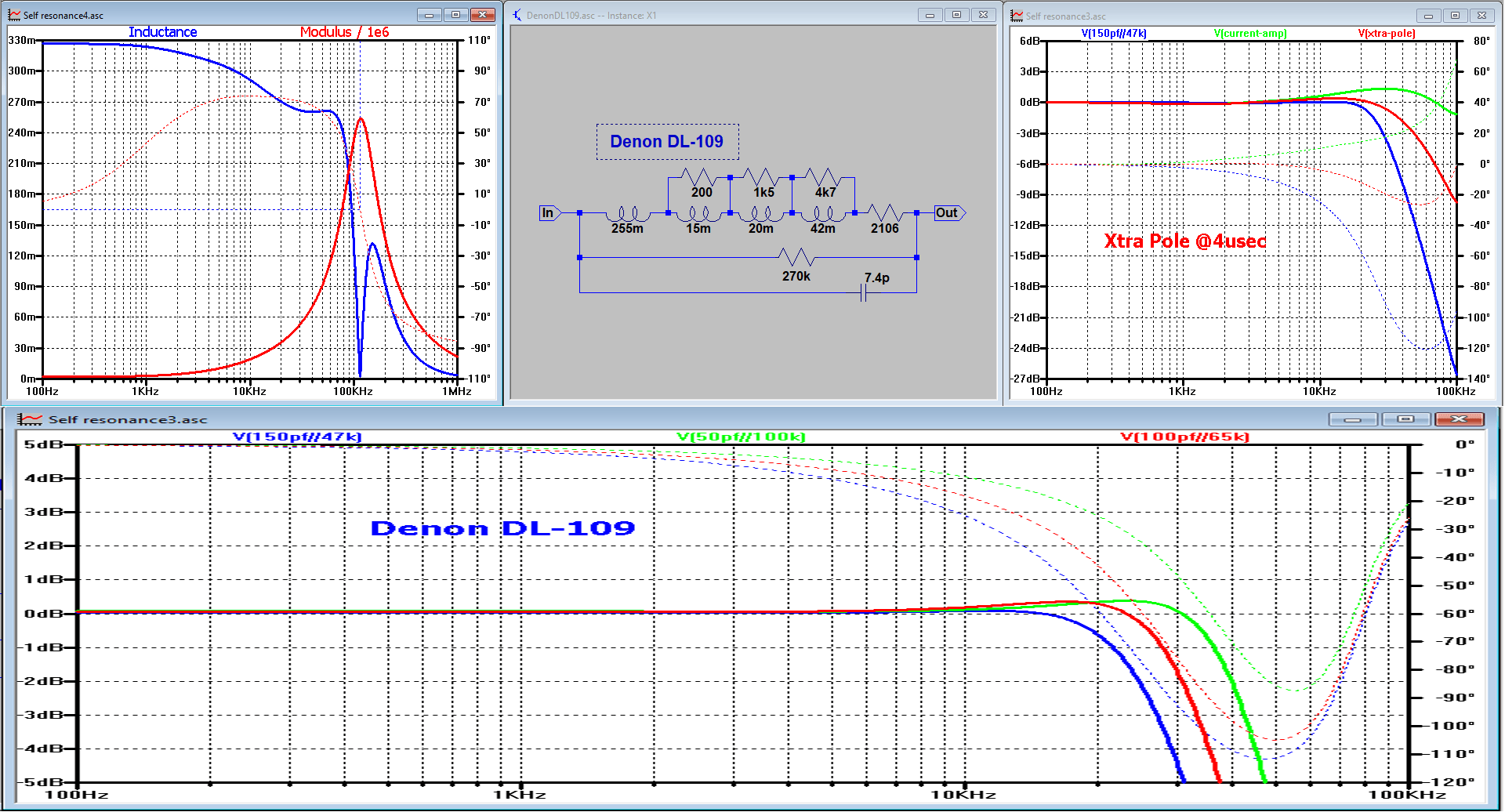The image size is (1505, 812).
Task: Close the bottom Self resonance3.asc window
Action: (1459, 419)
